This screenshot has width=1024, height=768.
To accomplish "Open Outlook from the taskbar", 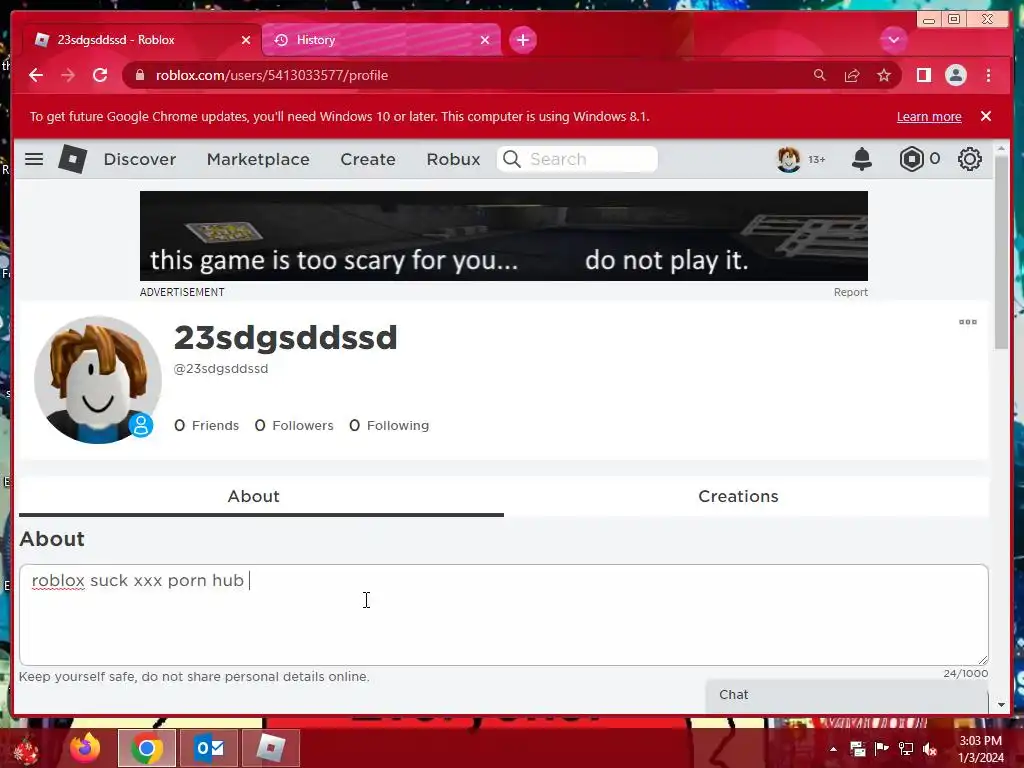I will click(x=209, y=748).
